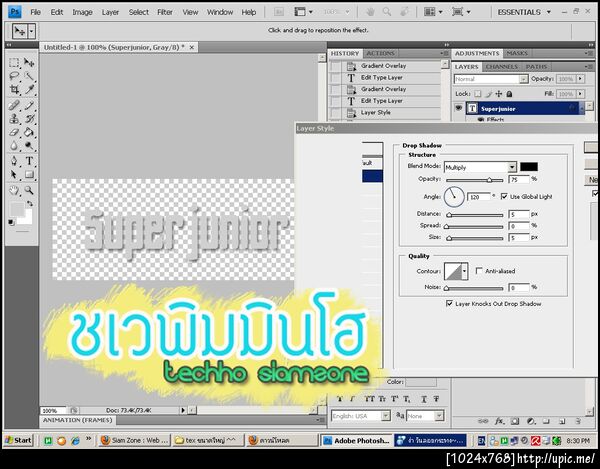Open the Filter menu
The image size is (600, 469).
click(x=165, y=12)
